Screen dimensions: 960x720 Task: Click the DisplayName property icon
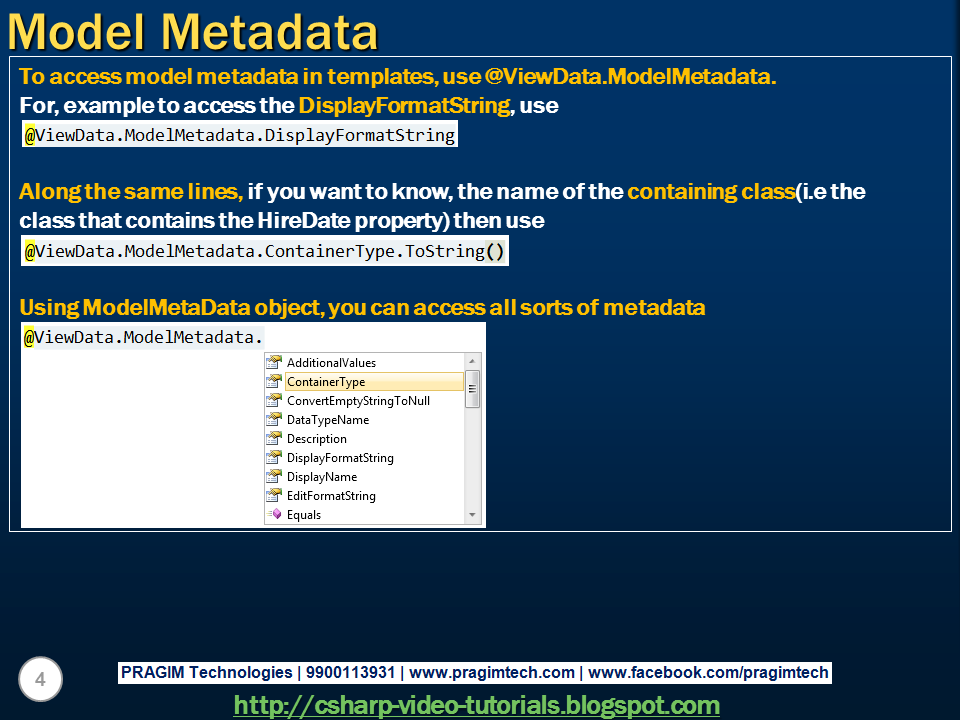click(x=274, y=476)
